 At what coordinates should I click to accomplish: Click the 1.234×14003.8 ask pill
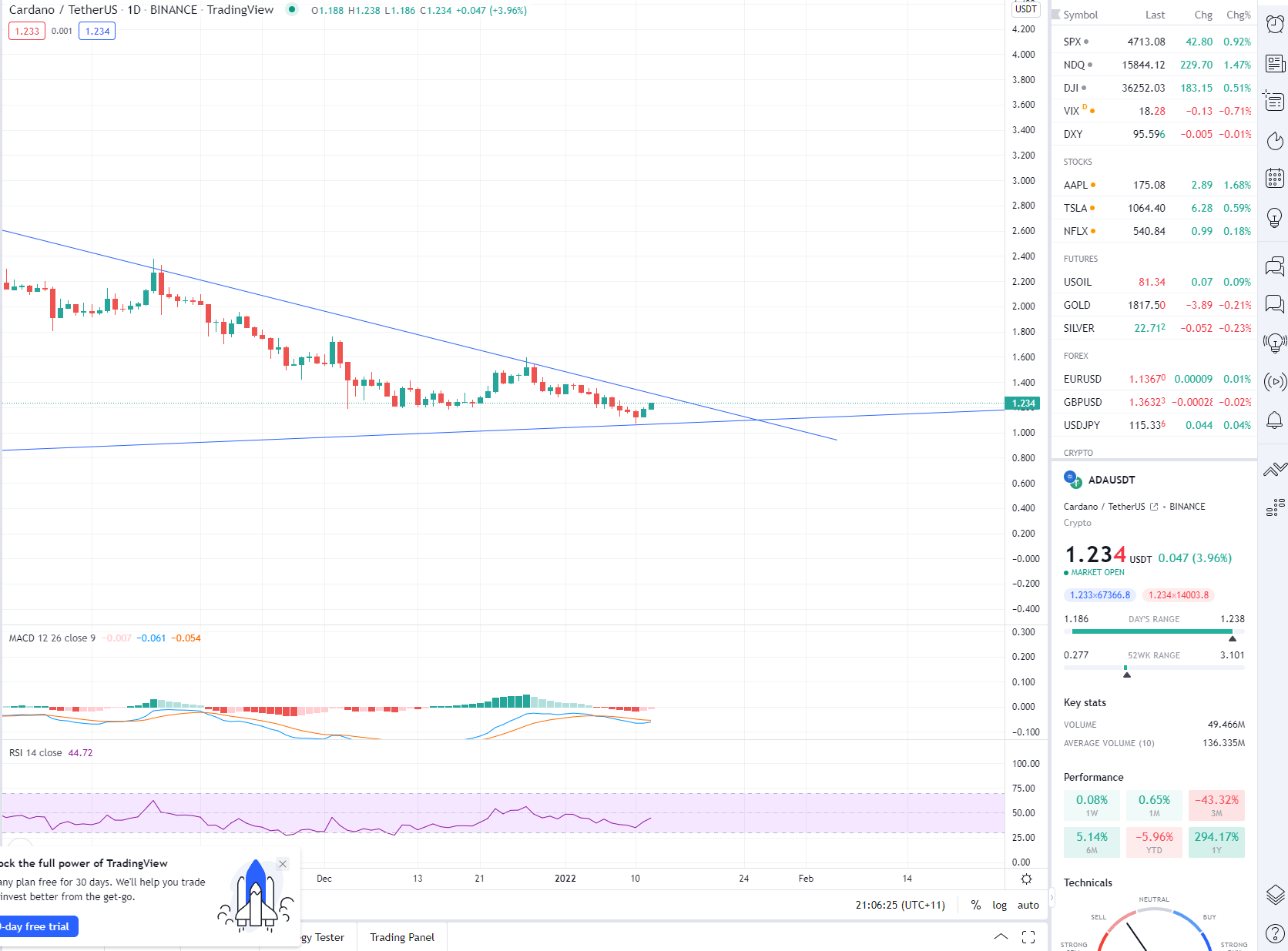tap(1179, 595)
